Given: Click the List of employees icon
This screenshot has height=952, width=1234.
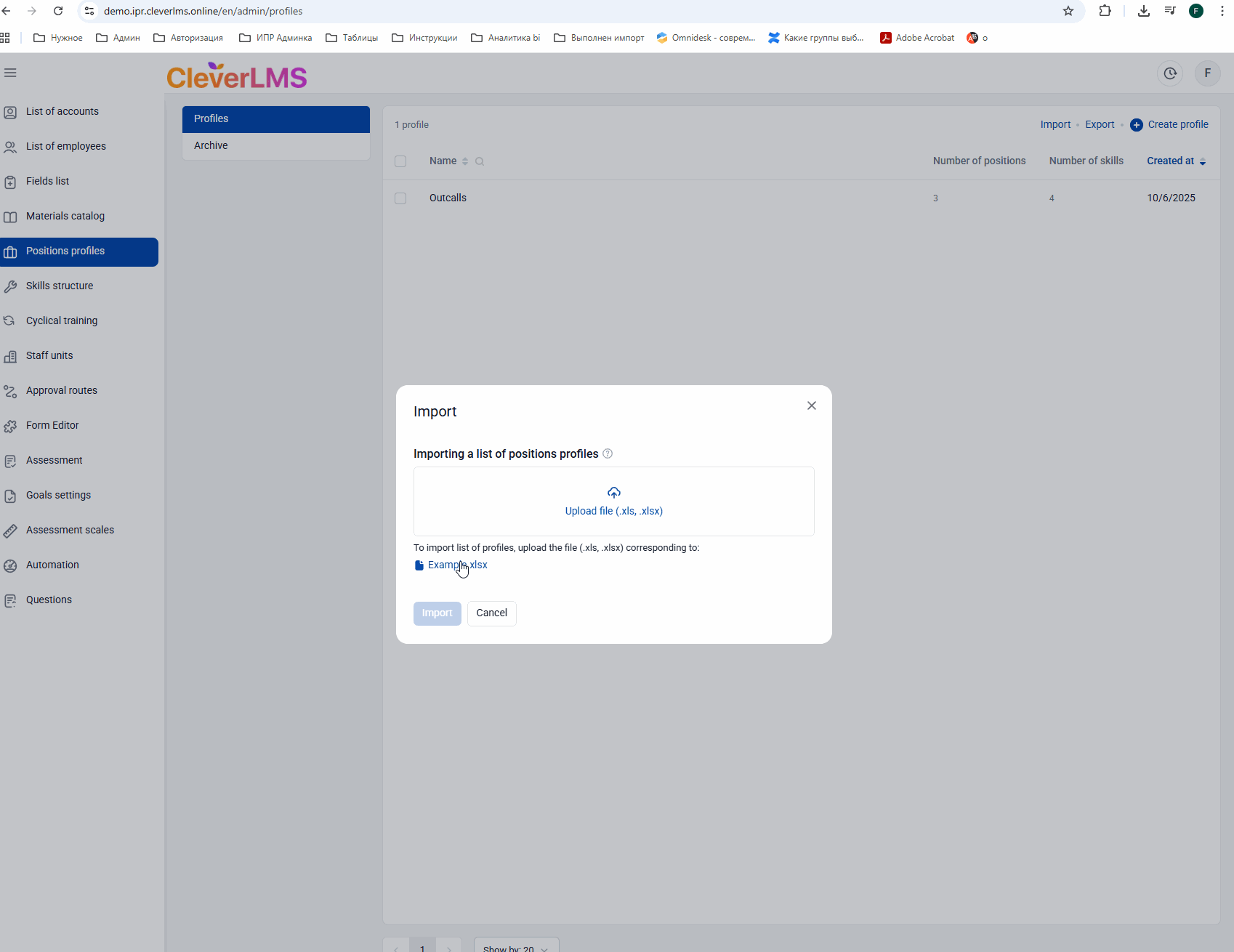Looking at the screenshot, I should point(10,148).
